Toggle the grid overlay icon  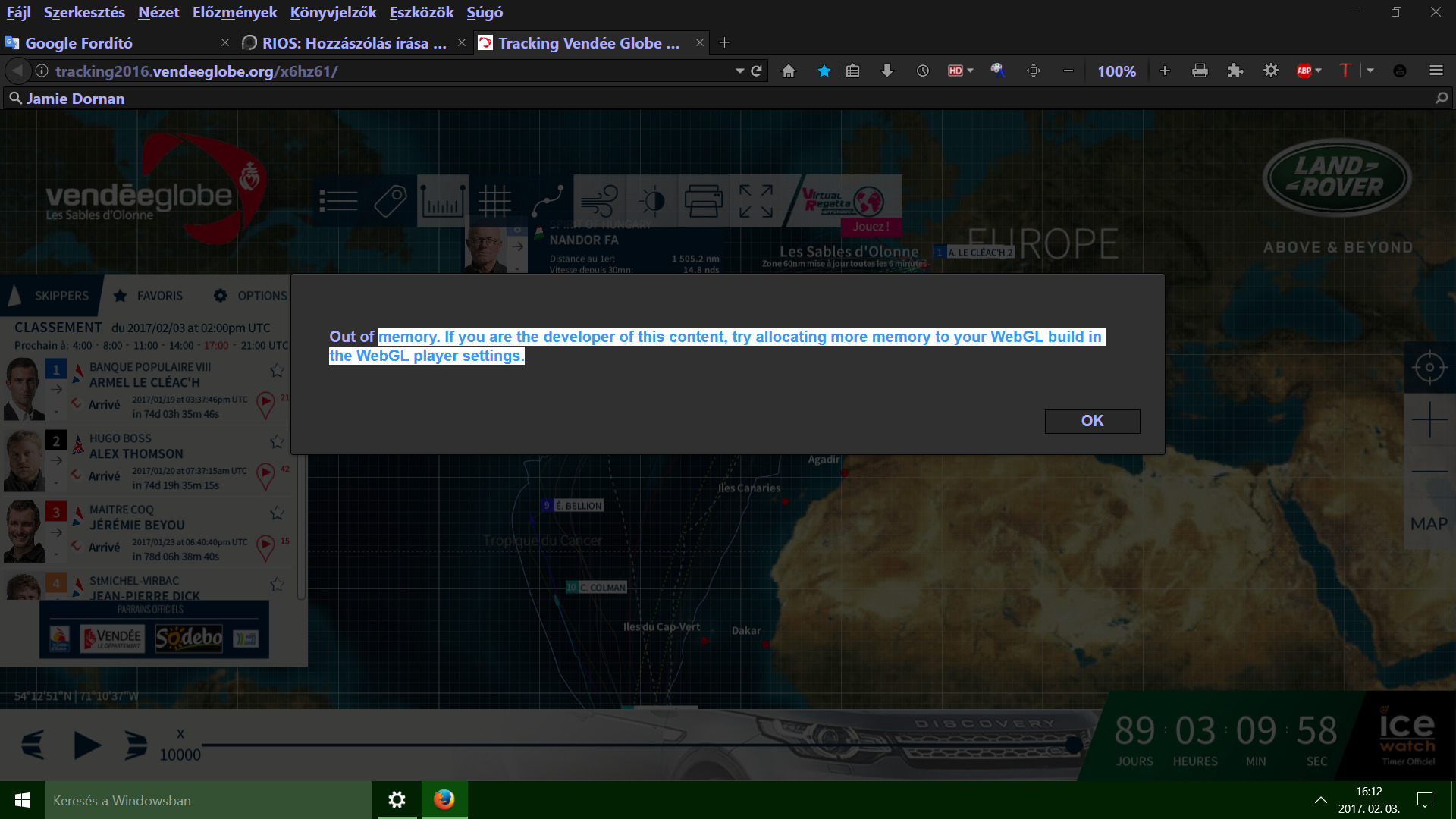click(x=494, y=201)
